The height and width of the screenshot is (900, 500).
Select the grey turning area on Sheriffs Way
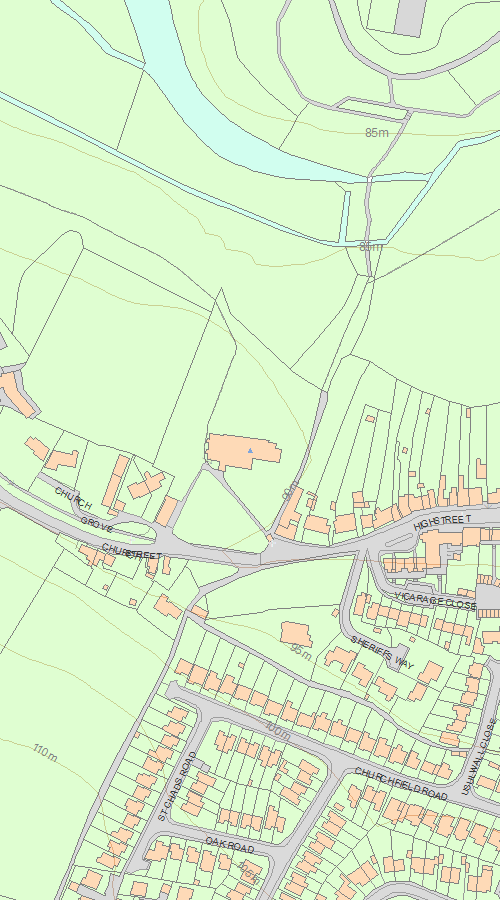coord(400,658)
